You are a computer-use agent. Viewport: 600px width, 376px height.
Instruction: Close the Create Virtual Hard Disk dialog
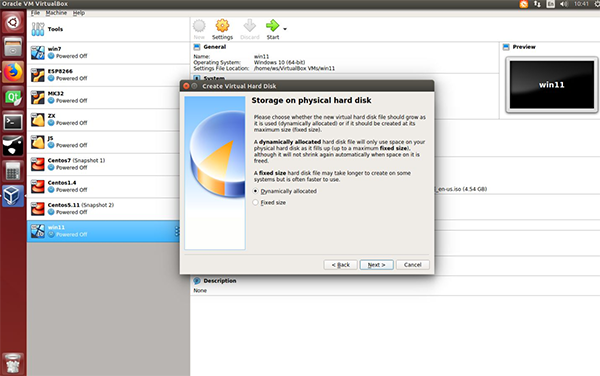click(x=186, y=86)
